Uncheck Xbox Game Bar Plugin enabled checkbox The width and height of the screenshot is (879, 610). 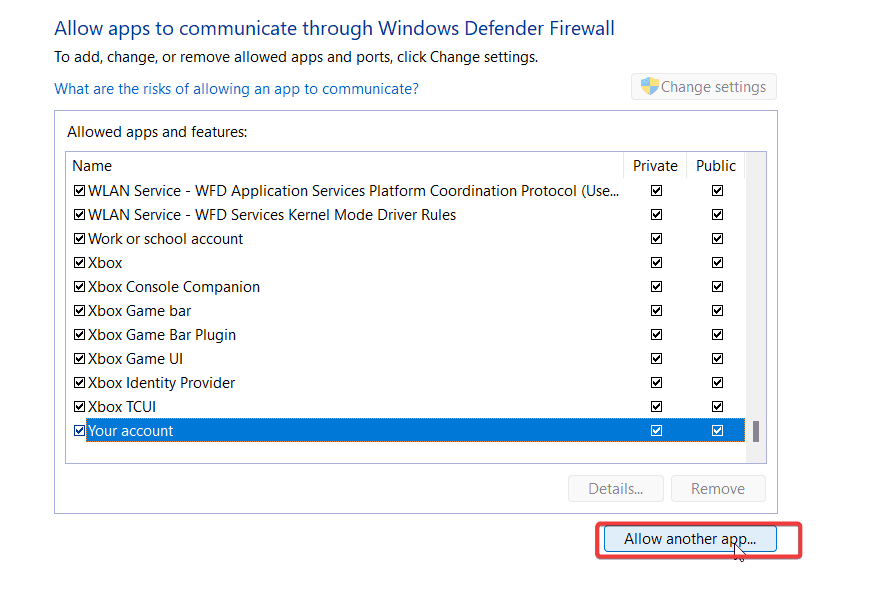(x=79, y=335)
